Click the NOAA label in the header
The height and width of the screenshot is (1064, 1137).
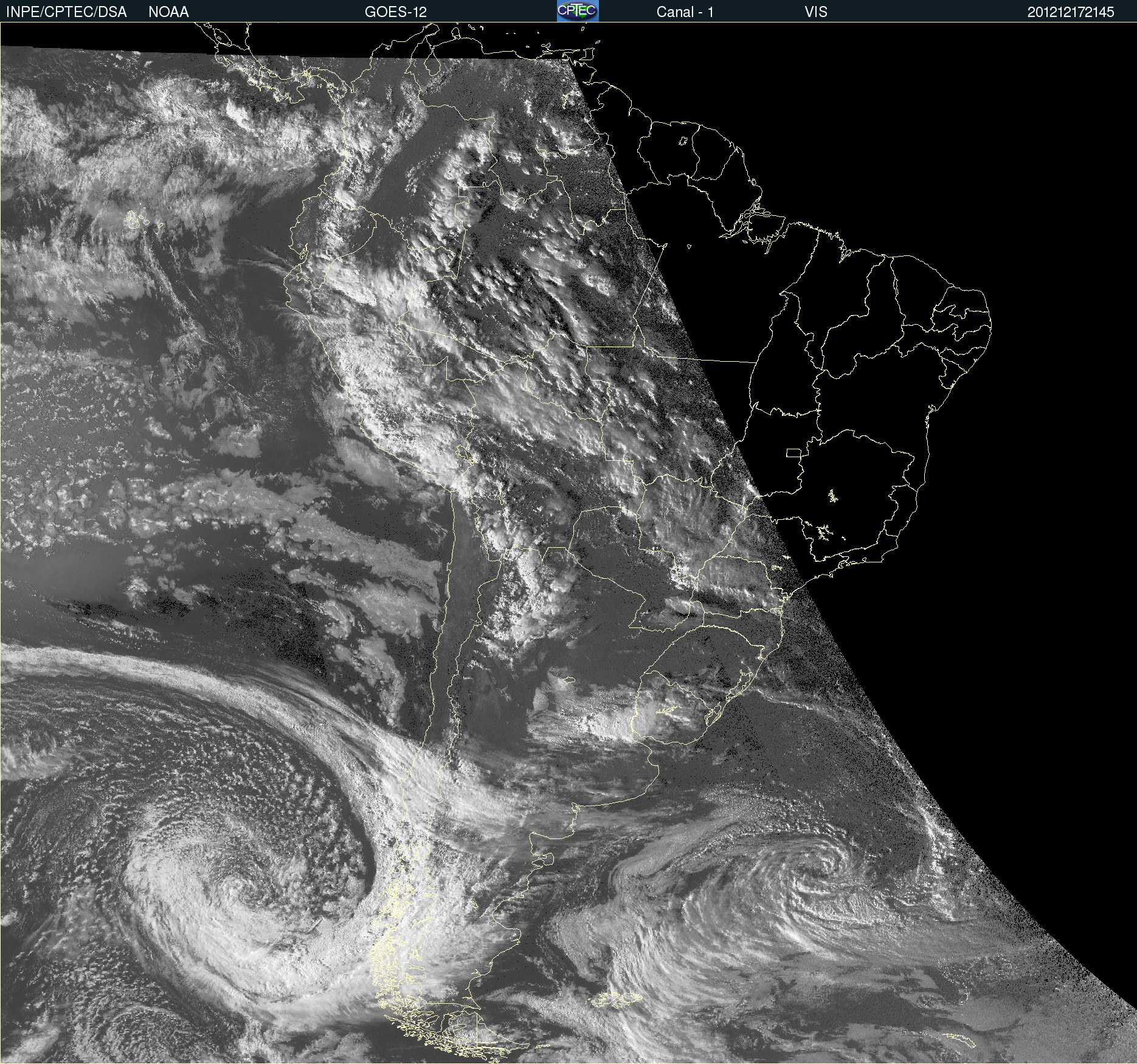(x=168, y=12)
